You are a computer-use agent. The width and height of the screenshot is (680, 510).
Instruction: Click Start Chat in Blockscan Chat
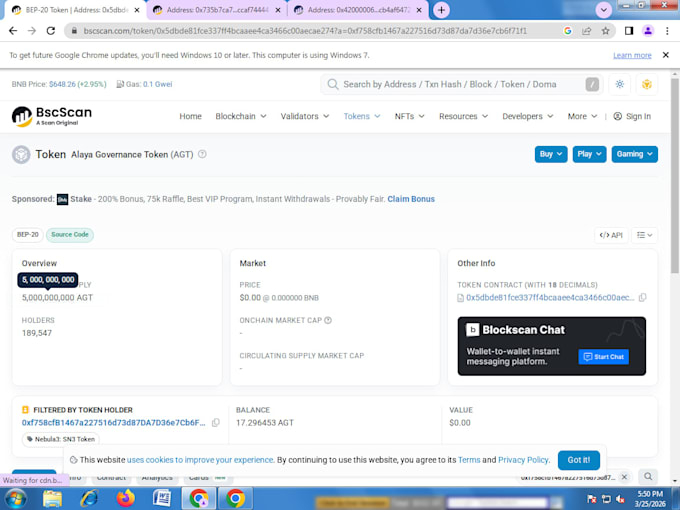pyautogui.click(x=603, y=357)
